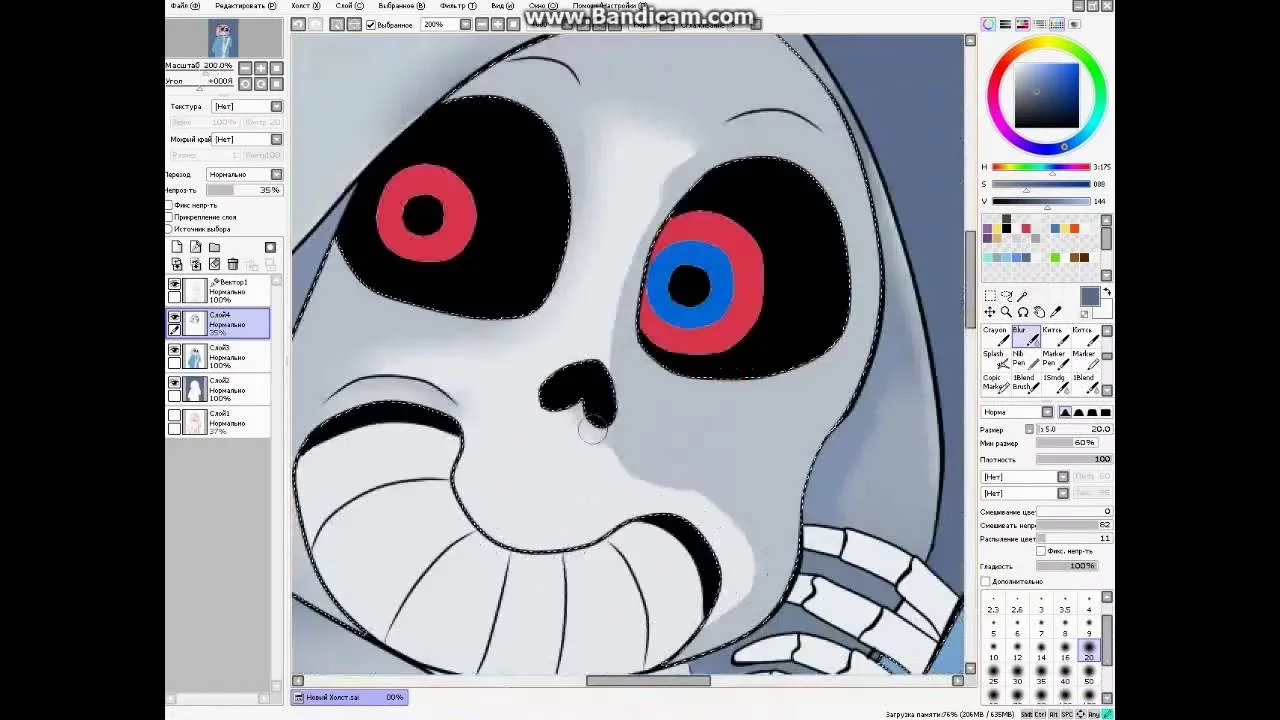Screen dimensions: 1280x720
Task: Select brush size 35 preset
Action: [x=1041, y=676]
